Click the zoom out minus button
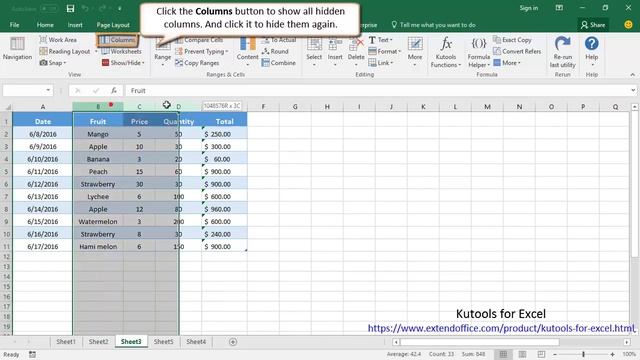The height and width of the screenshot is (360, 640). tap(555, 354)
